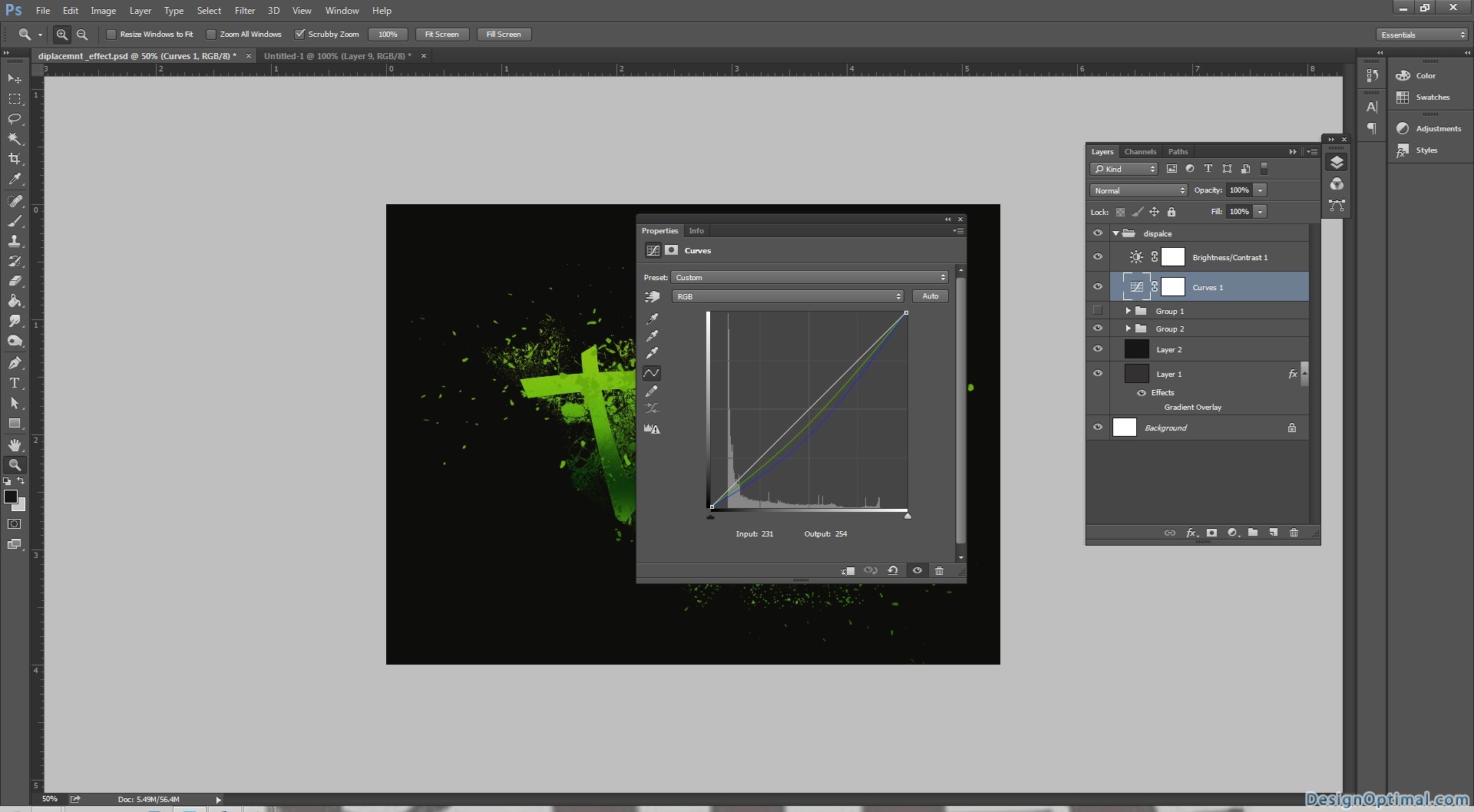Select the Brush tool
This screenshot has height=812, width=1474.
click(x=15, y=221)
